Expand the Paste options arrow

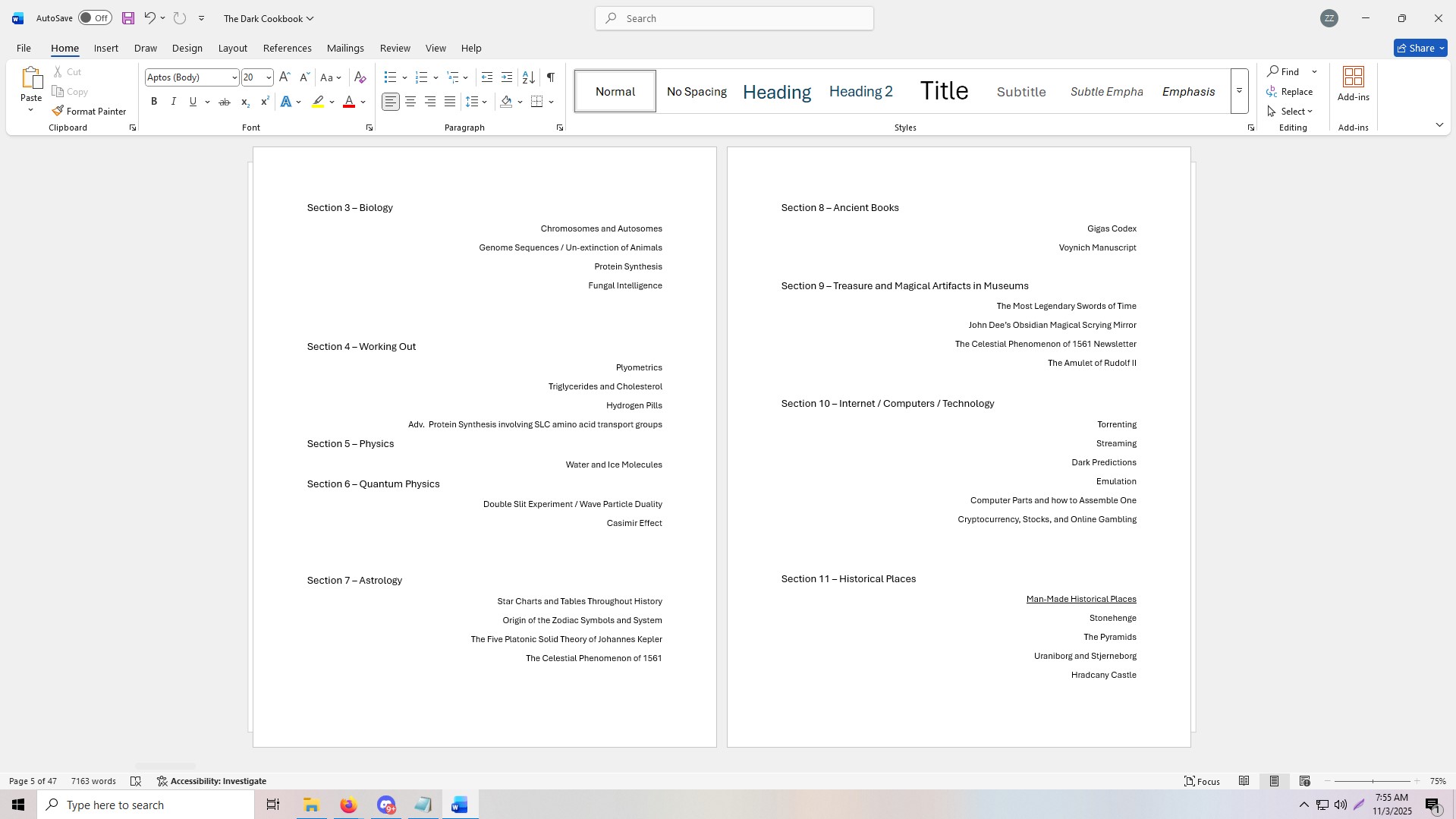[x=31, y=110]
